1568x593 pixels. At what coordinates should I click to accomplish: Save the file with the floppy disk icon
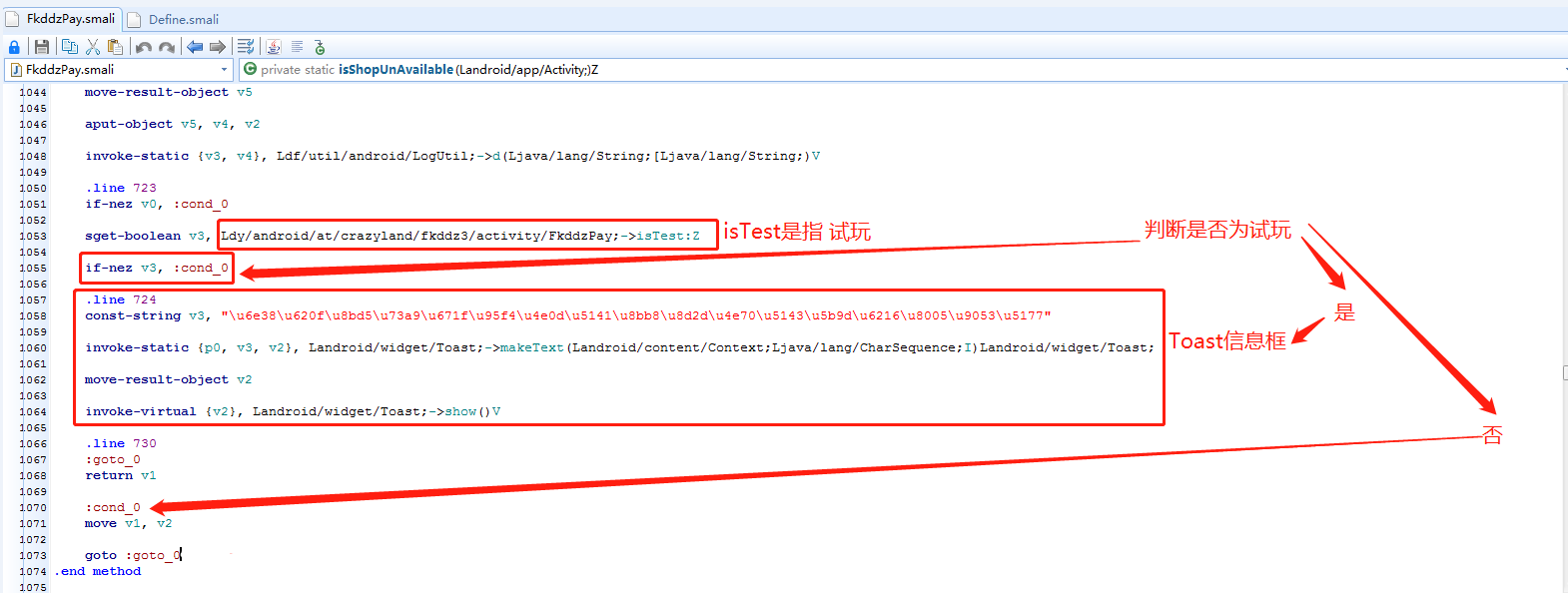tap(41, 47)
